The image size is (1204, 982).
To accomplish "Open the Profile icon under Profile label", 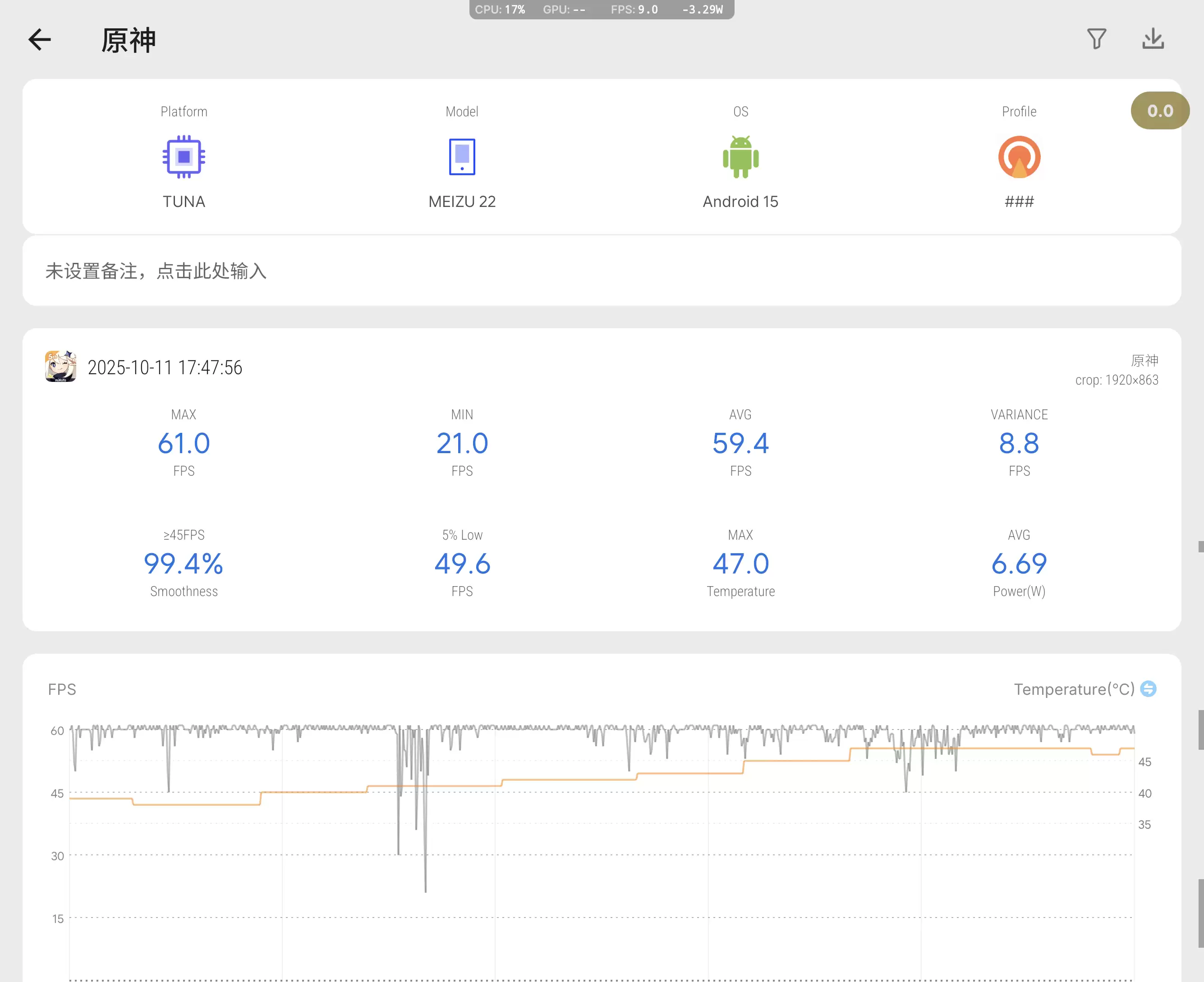I will [1019, 157].
